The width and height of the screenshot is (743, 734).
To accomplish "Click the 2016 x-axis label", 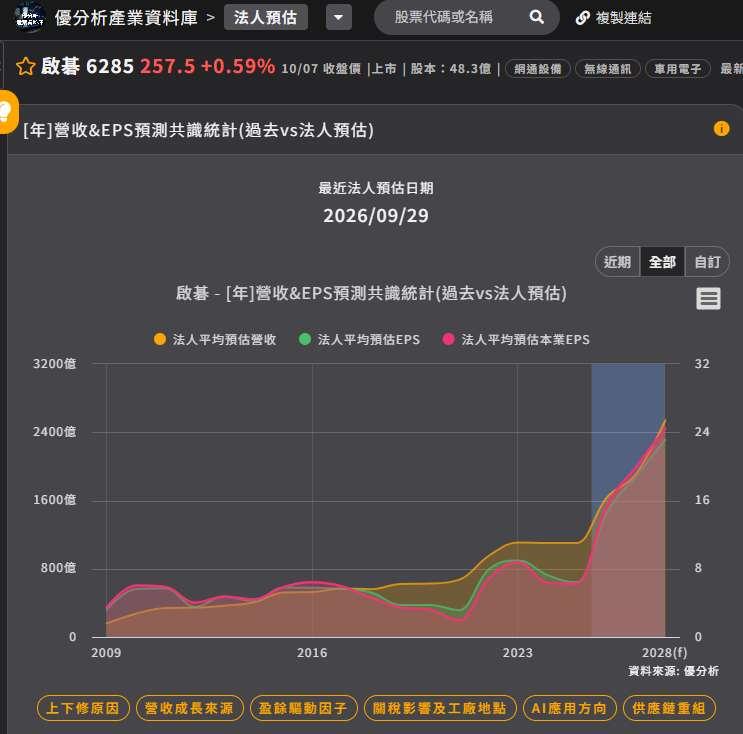I will click(x=312, y=652).
